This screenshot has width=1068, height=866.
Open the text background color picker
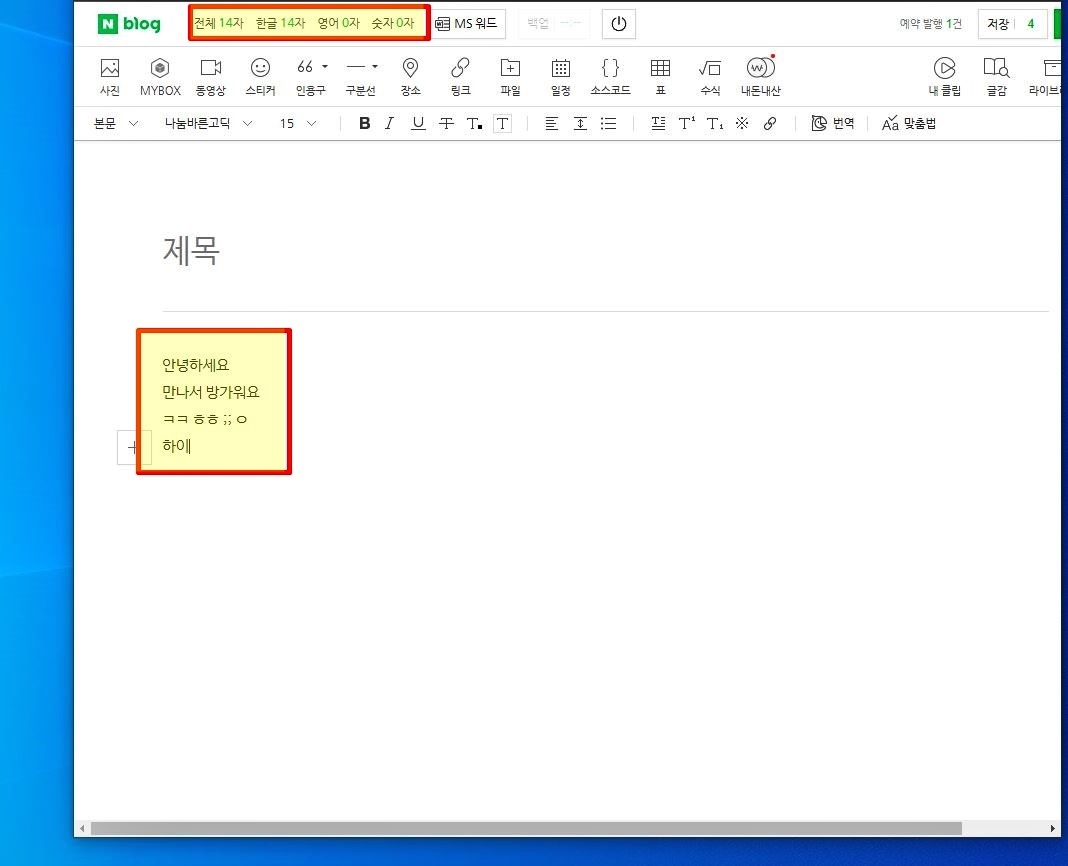coord(502,123)
